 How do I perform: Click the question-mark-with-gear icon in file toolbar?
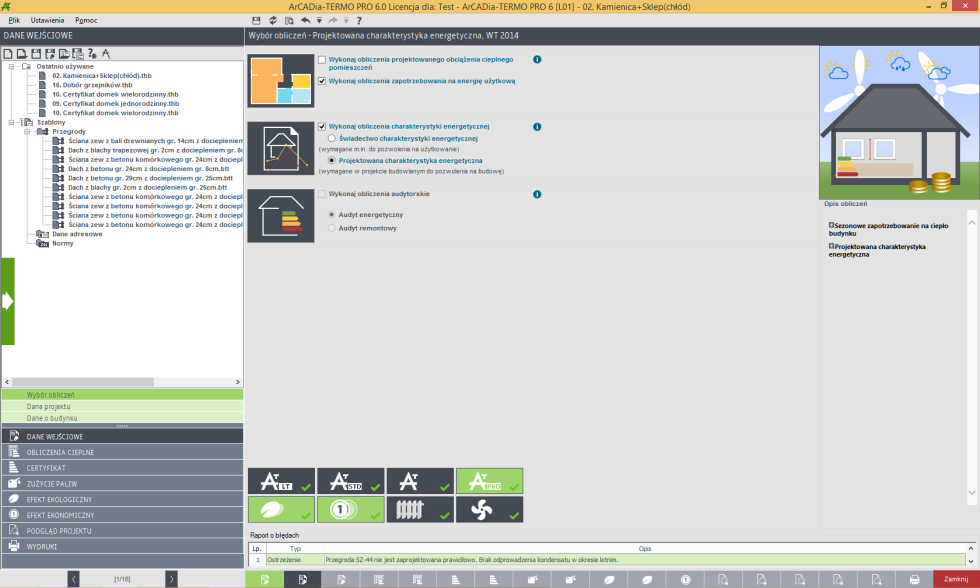[x=92, y=54]
